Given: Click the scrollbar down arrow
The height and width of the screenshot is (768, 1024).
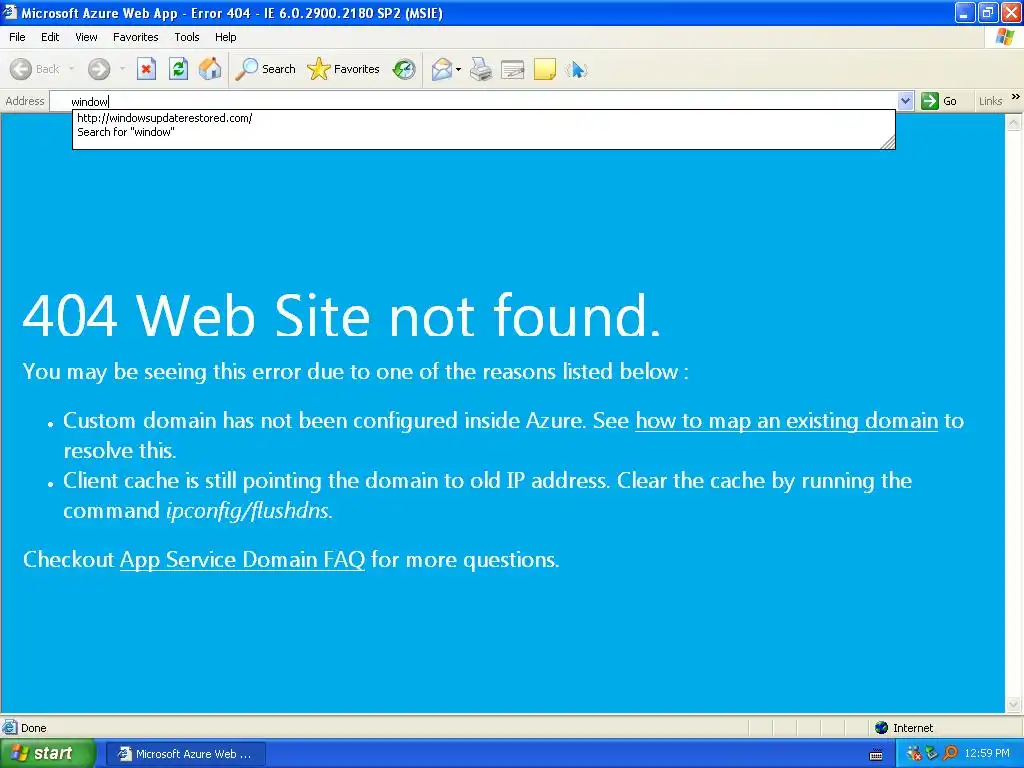Looking at the screenshot, I should (x=1014, y=705).
